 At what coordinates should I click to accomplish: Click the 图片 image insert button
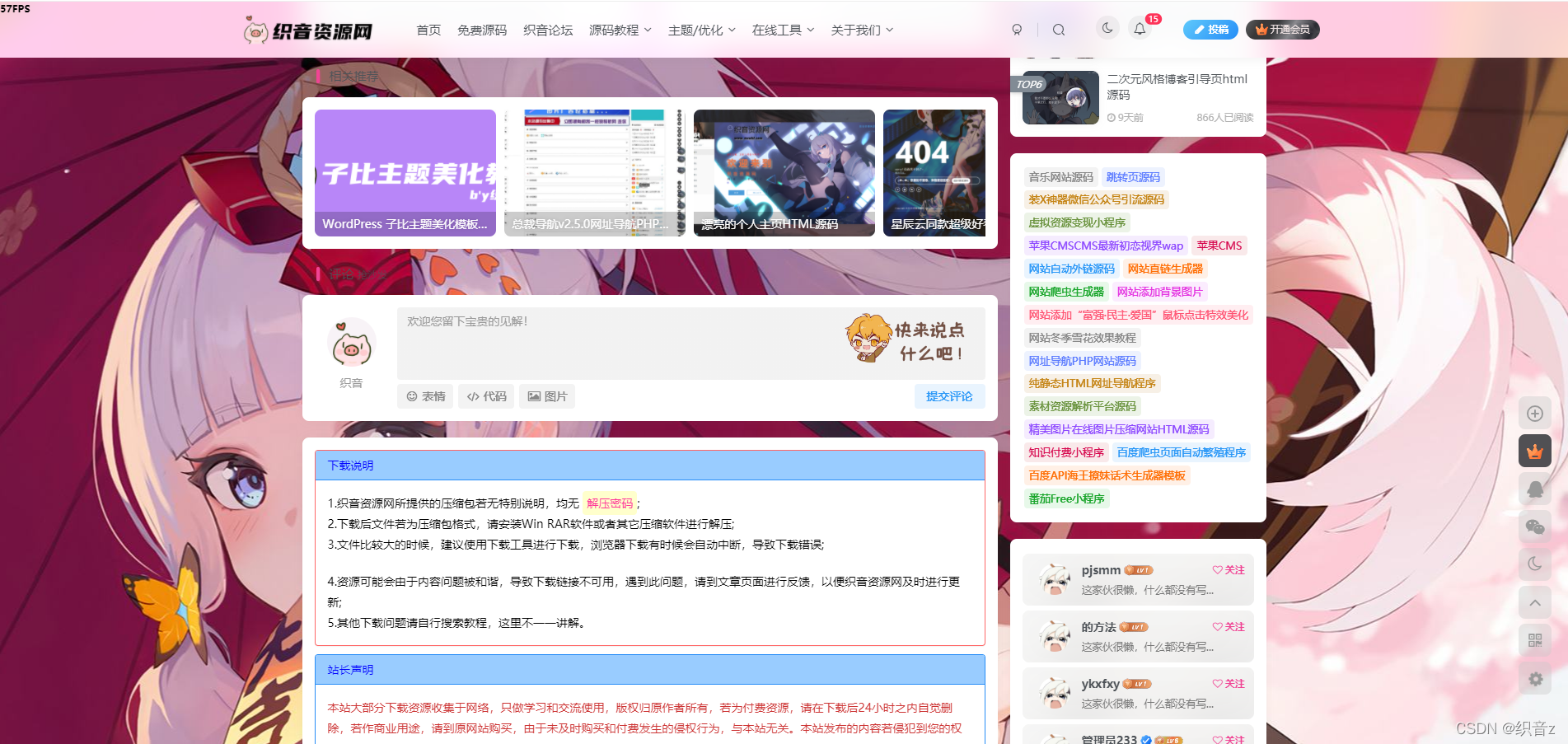547,396
